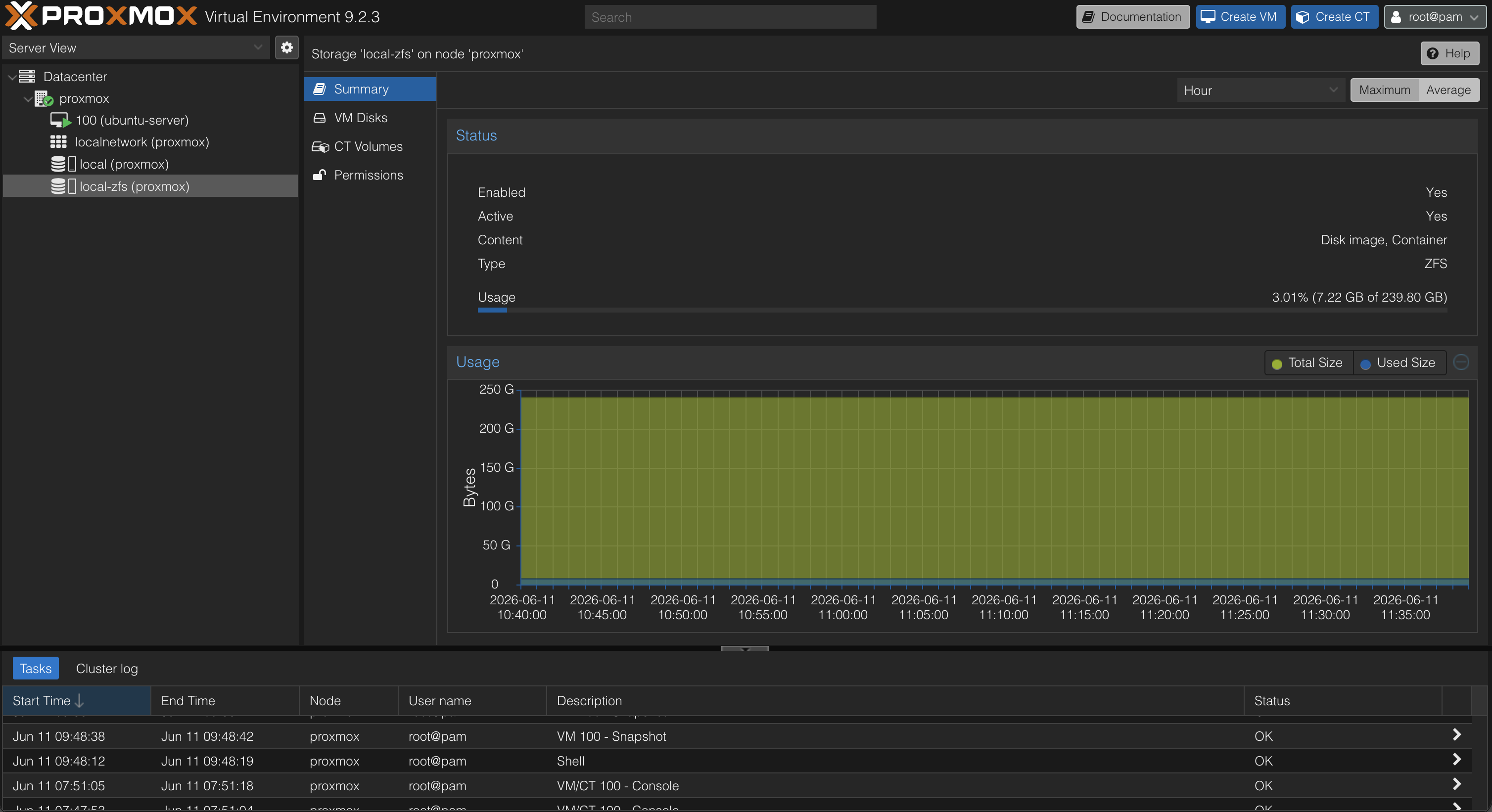The width and height of the screenshot is (1492, 812).
Task: Click into the Search field
Action: coord(730,17)
